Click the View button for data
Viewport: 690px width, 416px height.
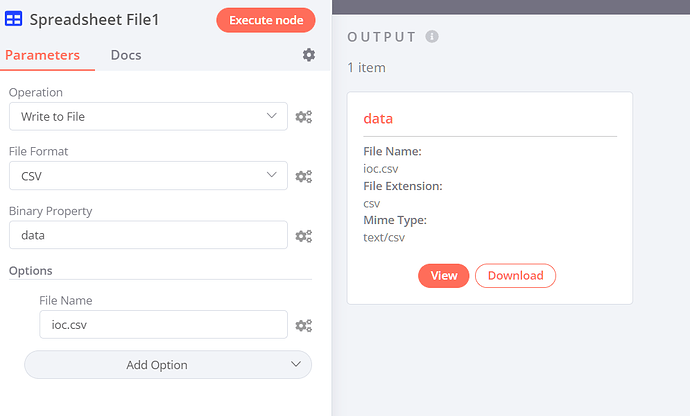443,276
